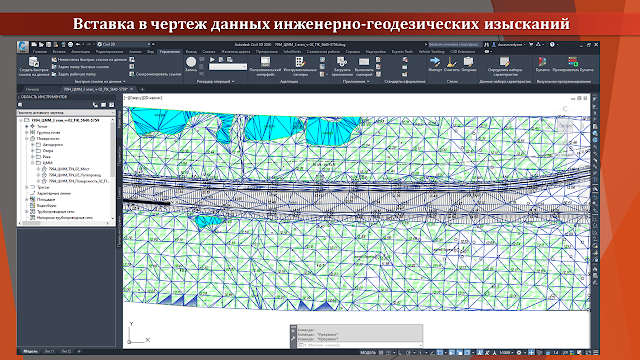This screenshot has height=360, width=640.
Task: Click Set shortcuts folder (Задать папку быстрых ссылок)
Action: click(80, 67)
